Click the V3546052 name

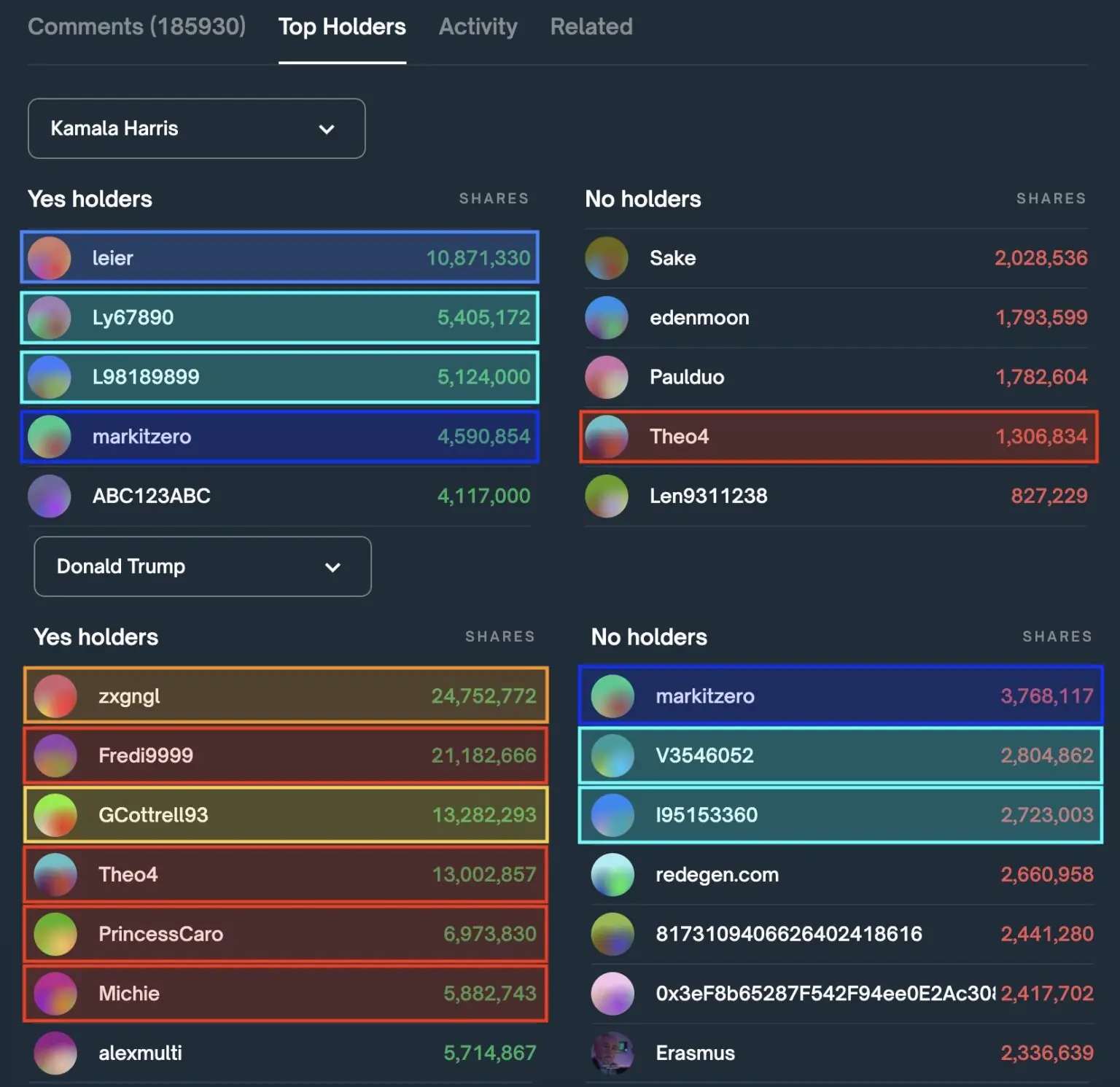tap(704, 755)
